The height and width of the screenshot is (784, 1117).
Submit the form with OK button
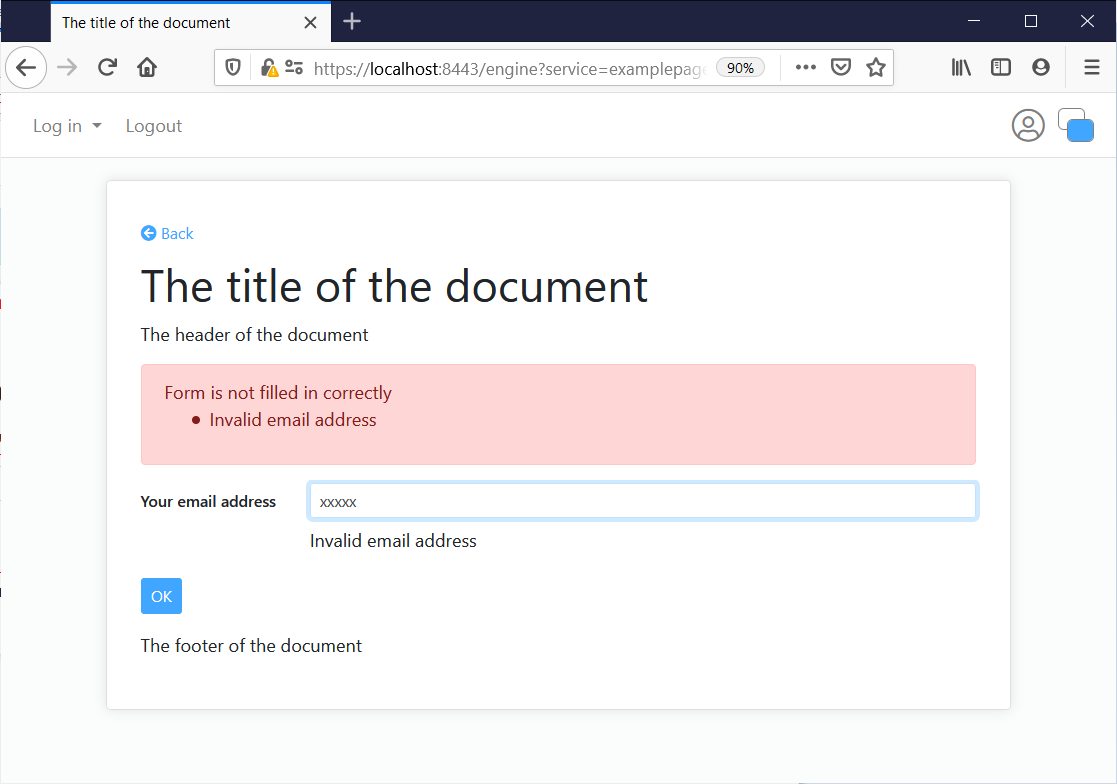pos(162,596)
